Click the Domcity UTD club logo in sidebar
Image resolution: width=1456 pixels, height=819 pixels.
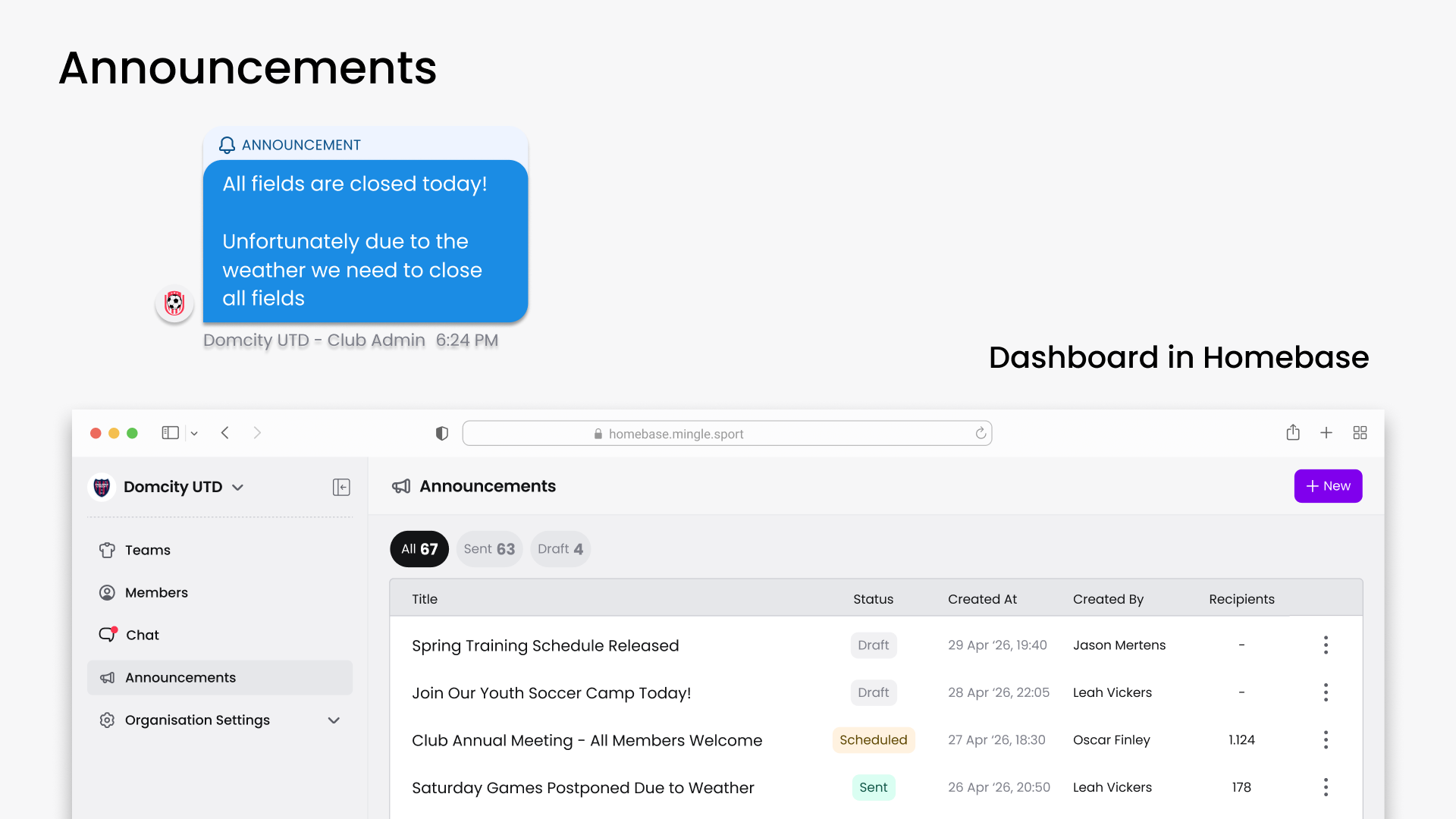[x=102, y=487]
